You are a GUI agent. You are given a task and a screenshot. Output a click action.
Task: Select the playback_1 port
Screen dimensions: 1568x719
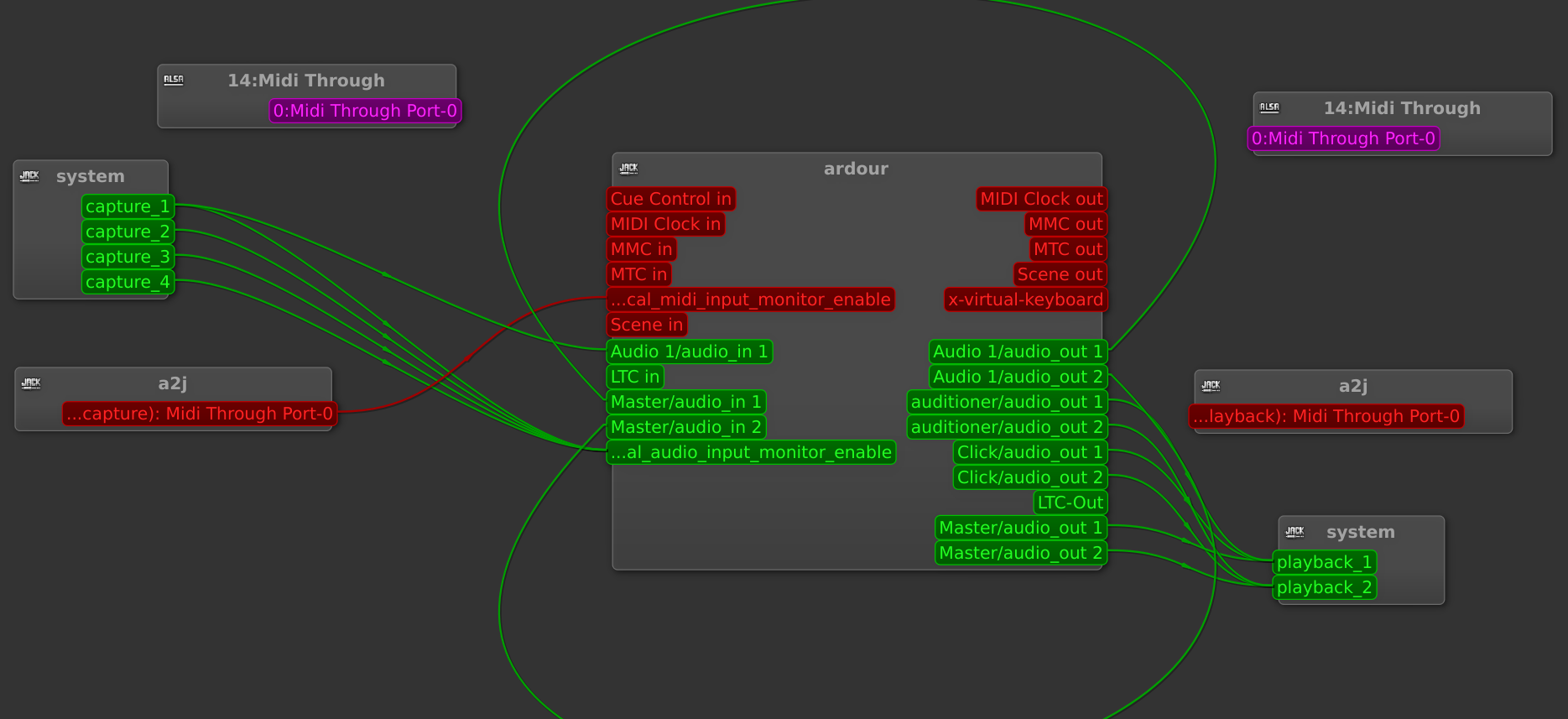tap(1325, 562)
